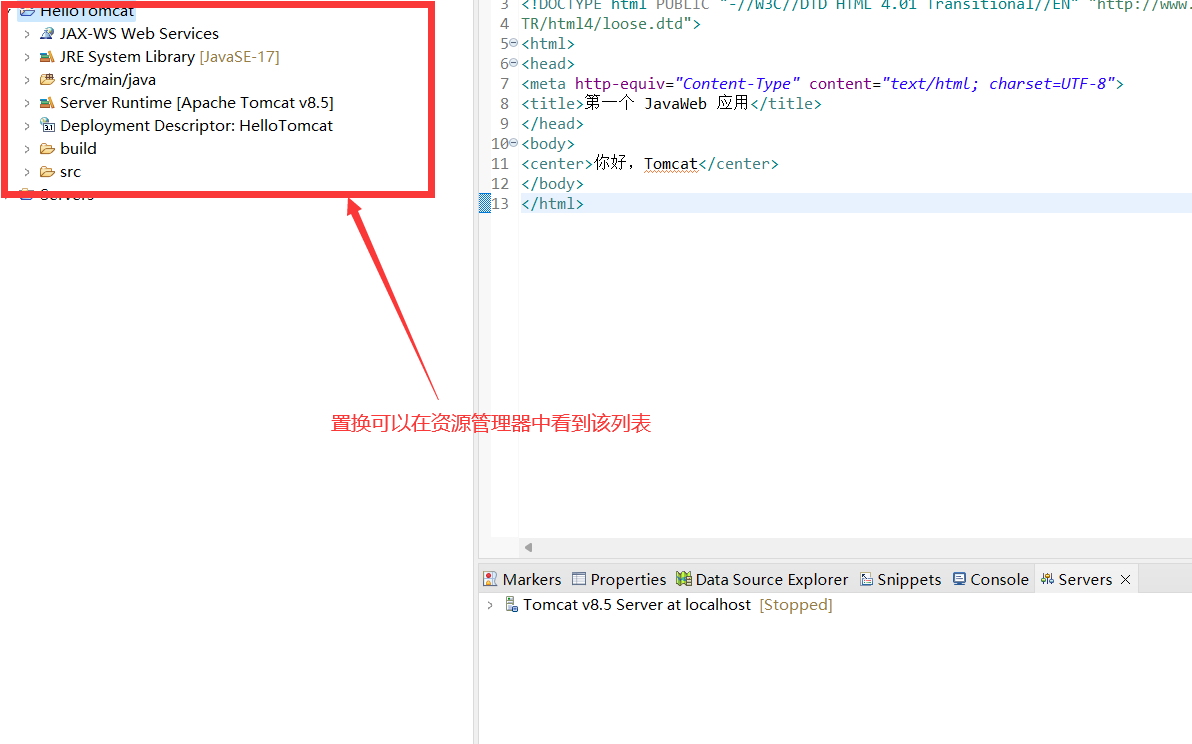Image resolution: width=1192 pixels, height=744 pixels.
Task: Collapse the html tag at line 5
Action: pos(514,43)
